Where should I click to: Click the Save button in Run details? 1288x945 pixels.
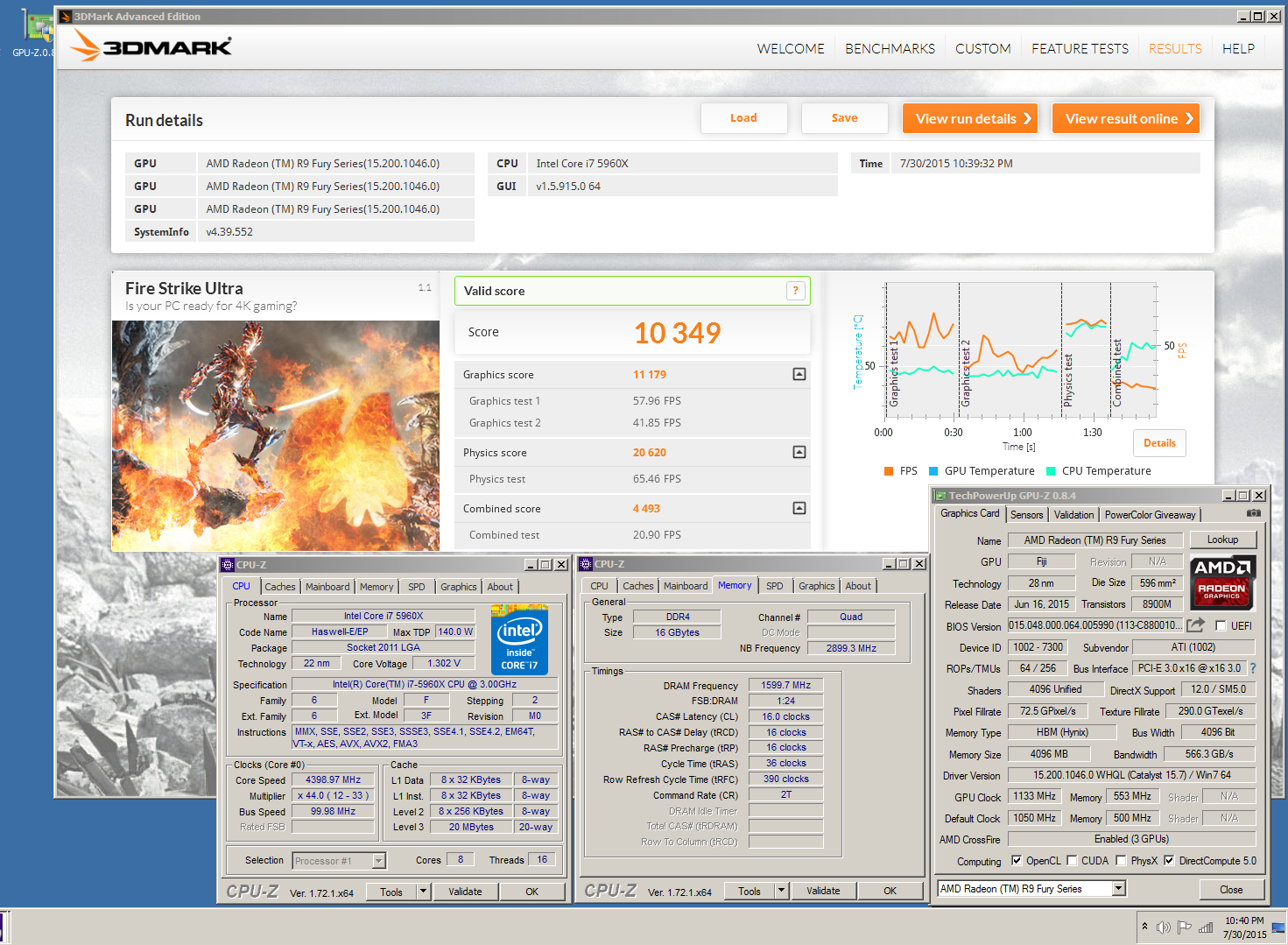pyautogui.click(x=844, y=118)
